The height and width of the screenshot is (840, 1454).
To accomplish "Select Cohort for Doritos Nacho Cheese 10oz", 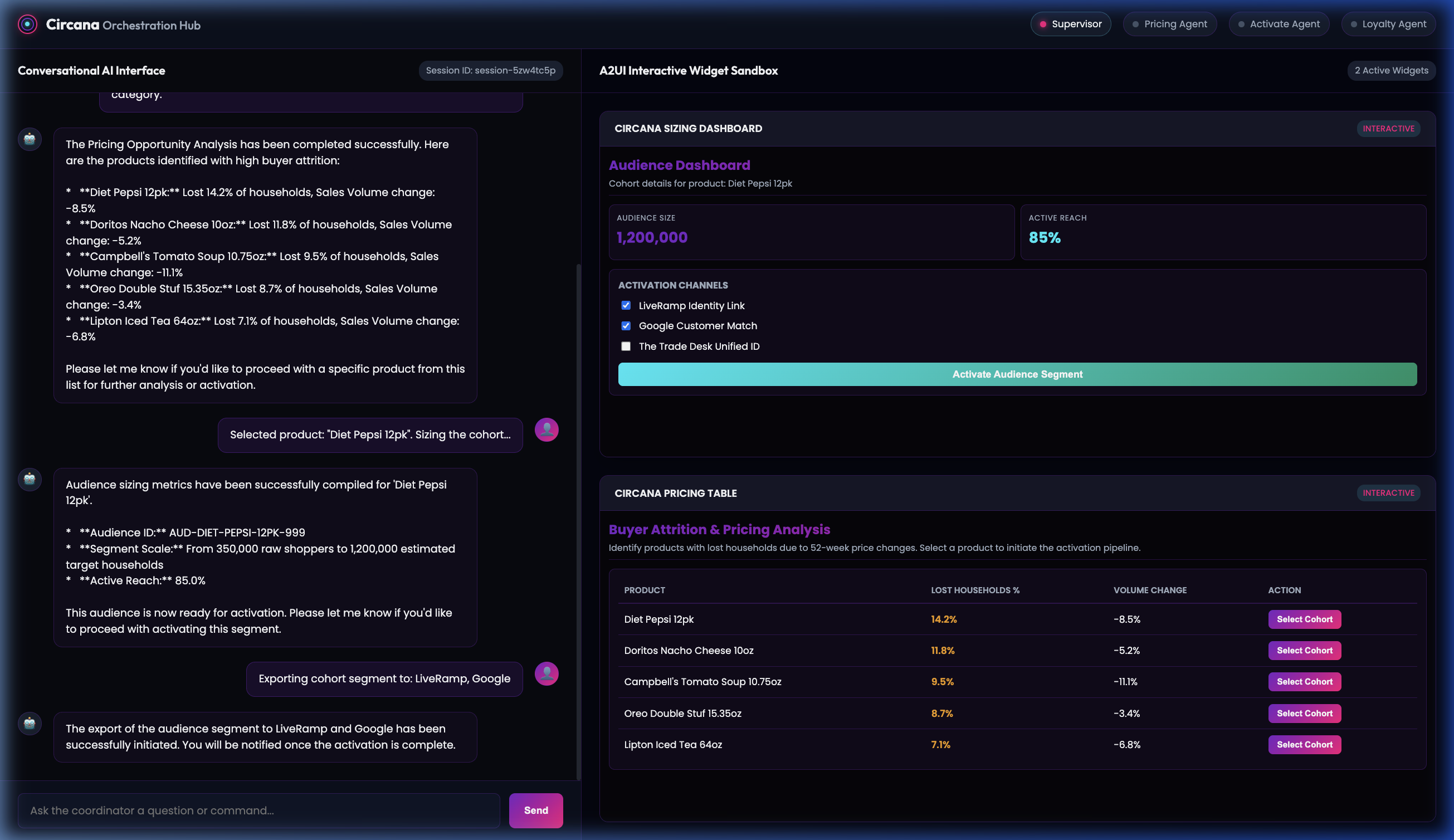I will pyautogui.click(x=1304, y=650).
